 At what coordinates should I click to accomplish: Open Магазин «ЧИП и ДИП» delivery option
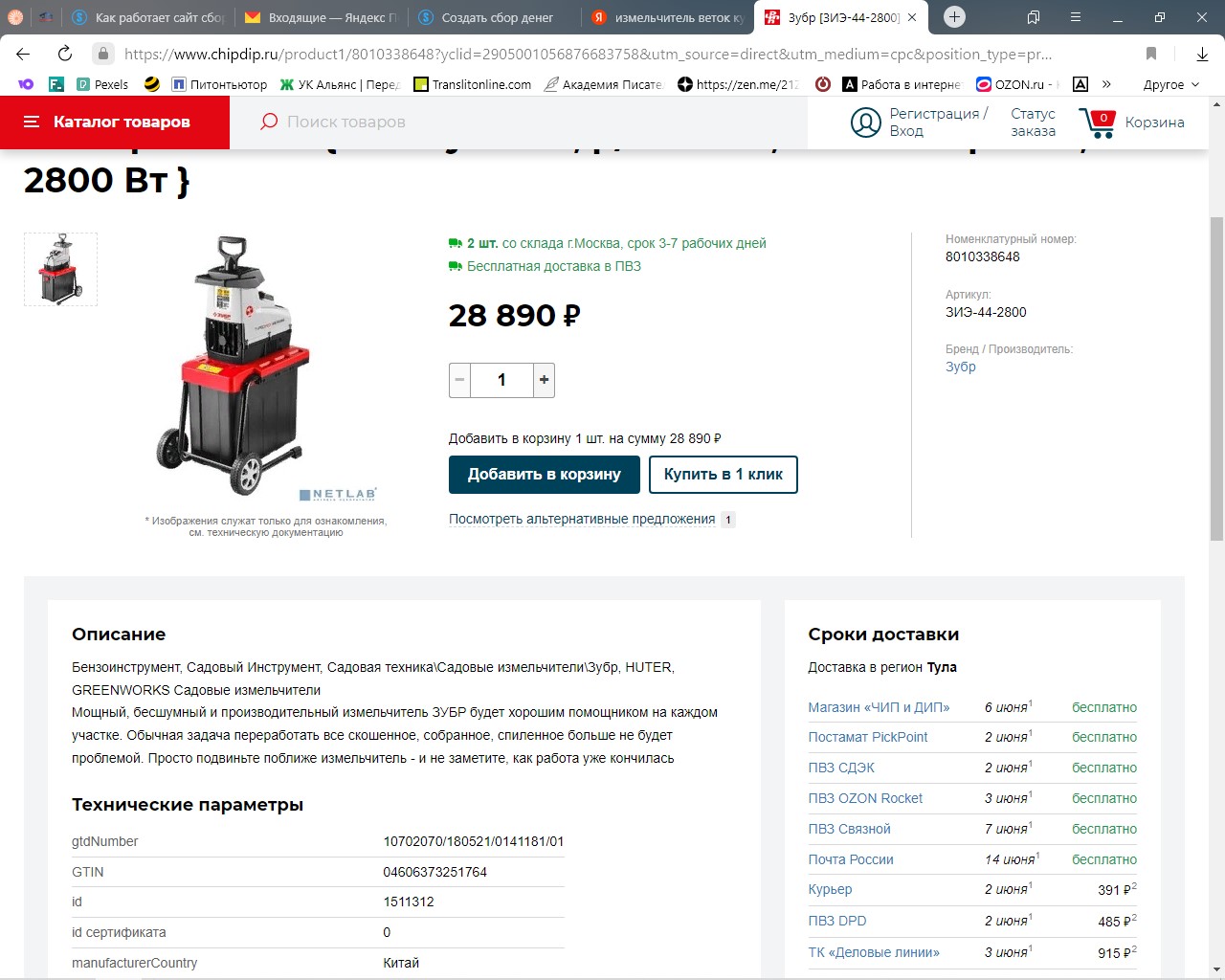click(879, 707)
